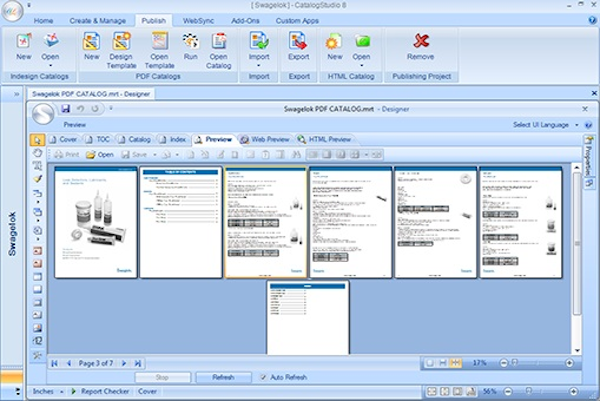Switch to the TOC designer tab
This screenshot has height=401, width=600.
tap(98, 140)
